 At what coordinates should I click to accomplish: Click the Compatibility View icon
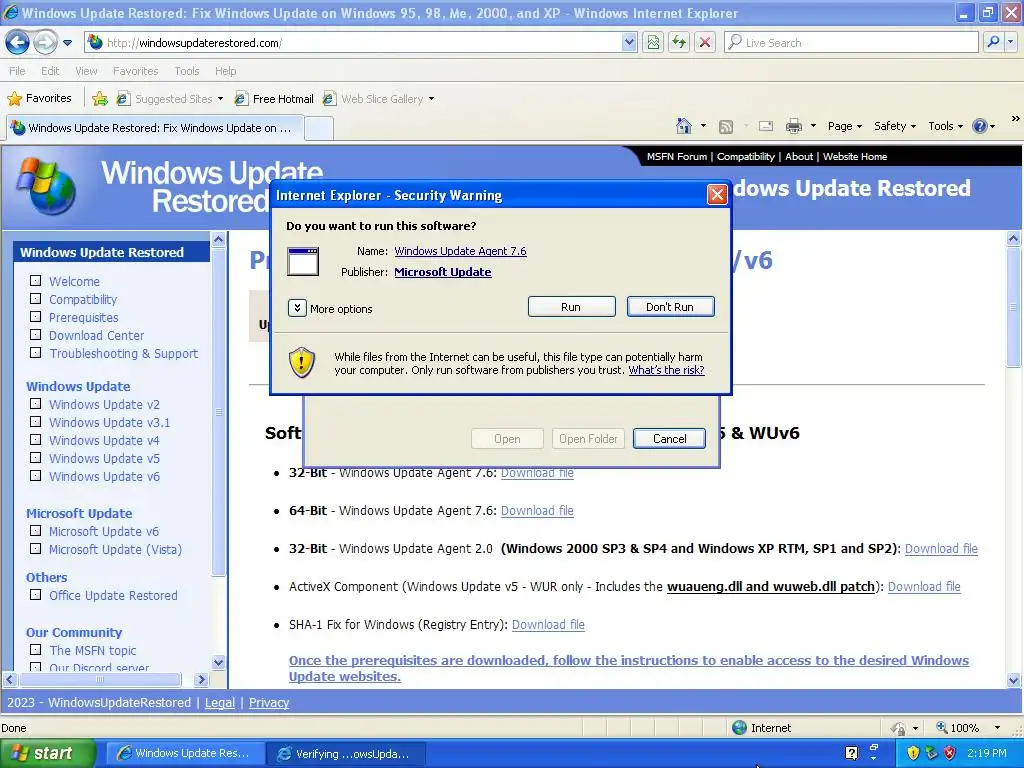(x=653, y=43)
